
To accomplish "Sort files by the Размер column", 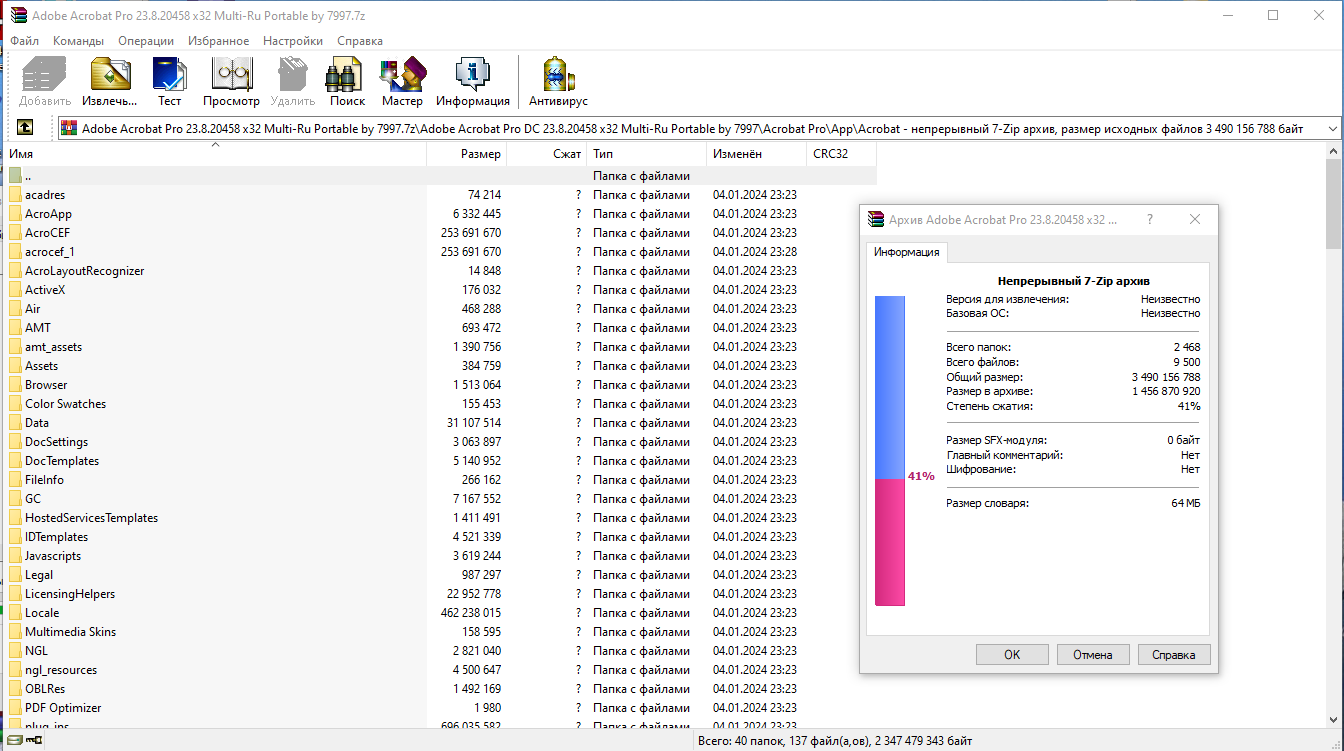I will click(x=480, y=153).
